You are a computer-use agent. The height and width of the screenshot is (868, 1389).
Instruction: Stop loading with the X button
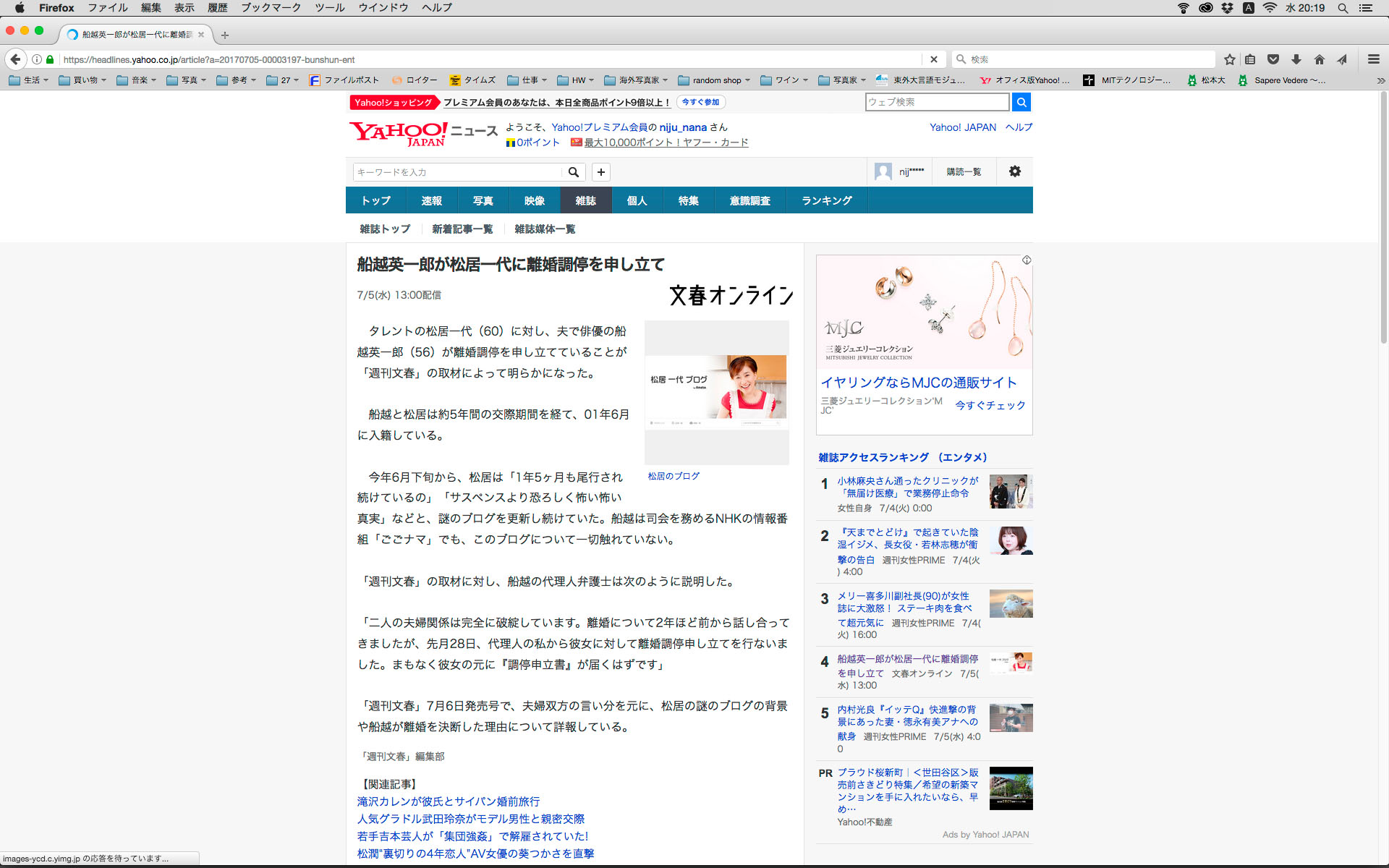(933, 59)
